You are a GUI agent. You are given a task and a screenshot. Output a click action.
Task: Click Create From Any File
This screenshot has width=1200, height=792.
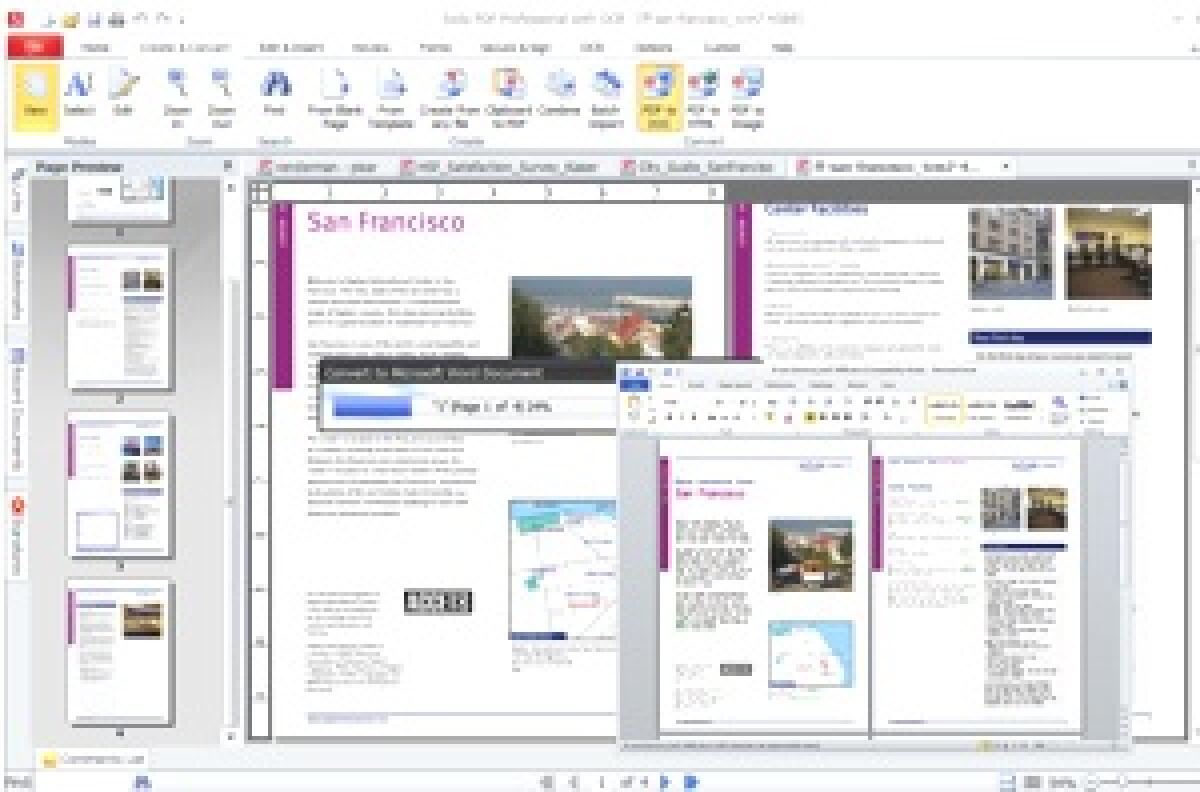click(450, 97)
